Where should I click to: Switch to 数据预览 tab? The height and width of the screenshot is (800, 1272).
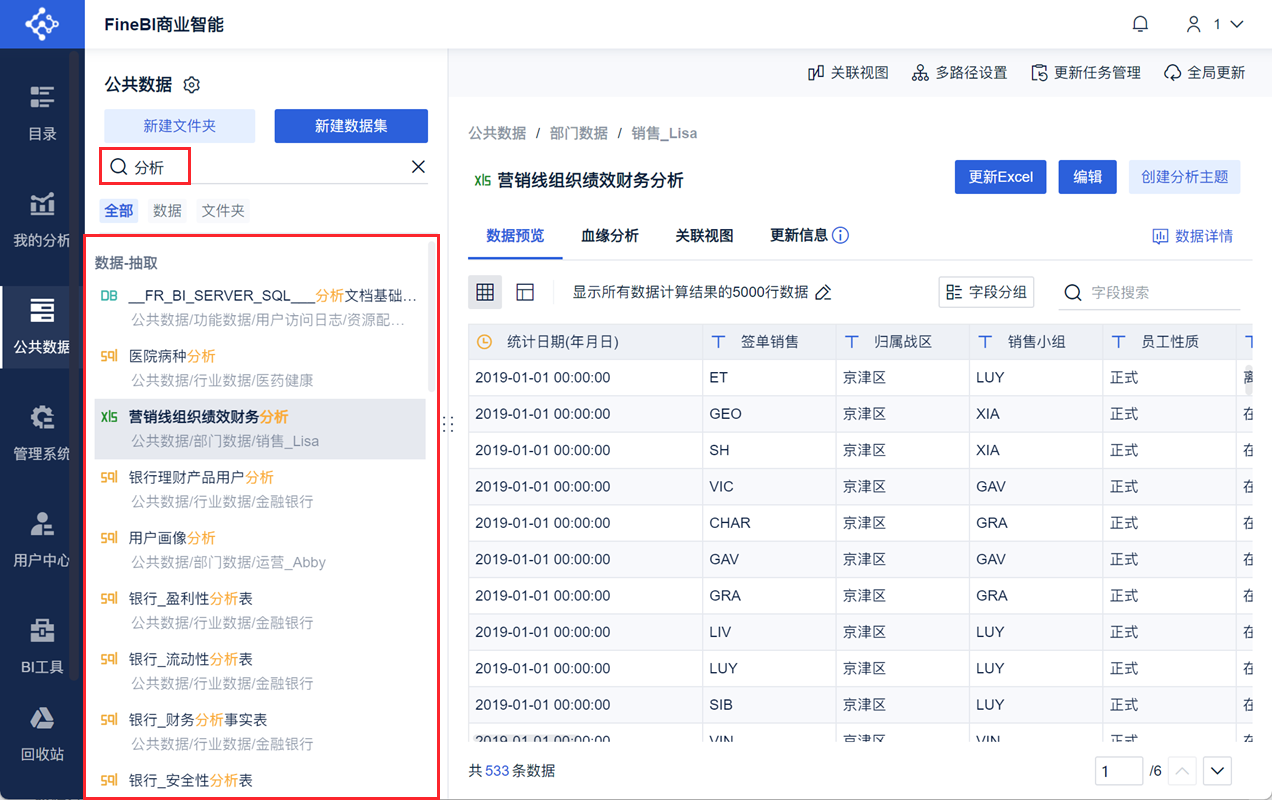pos(515,236)
